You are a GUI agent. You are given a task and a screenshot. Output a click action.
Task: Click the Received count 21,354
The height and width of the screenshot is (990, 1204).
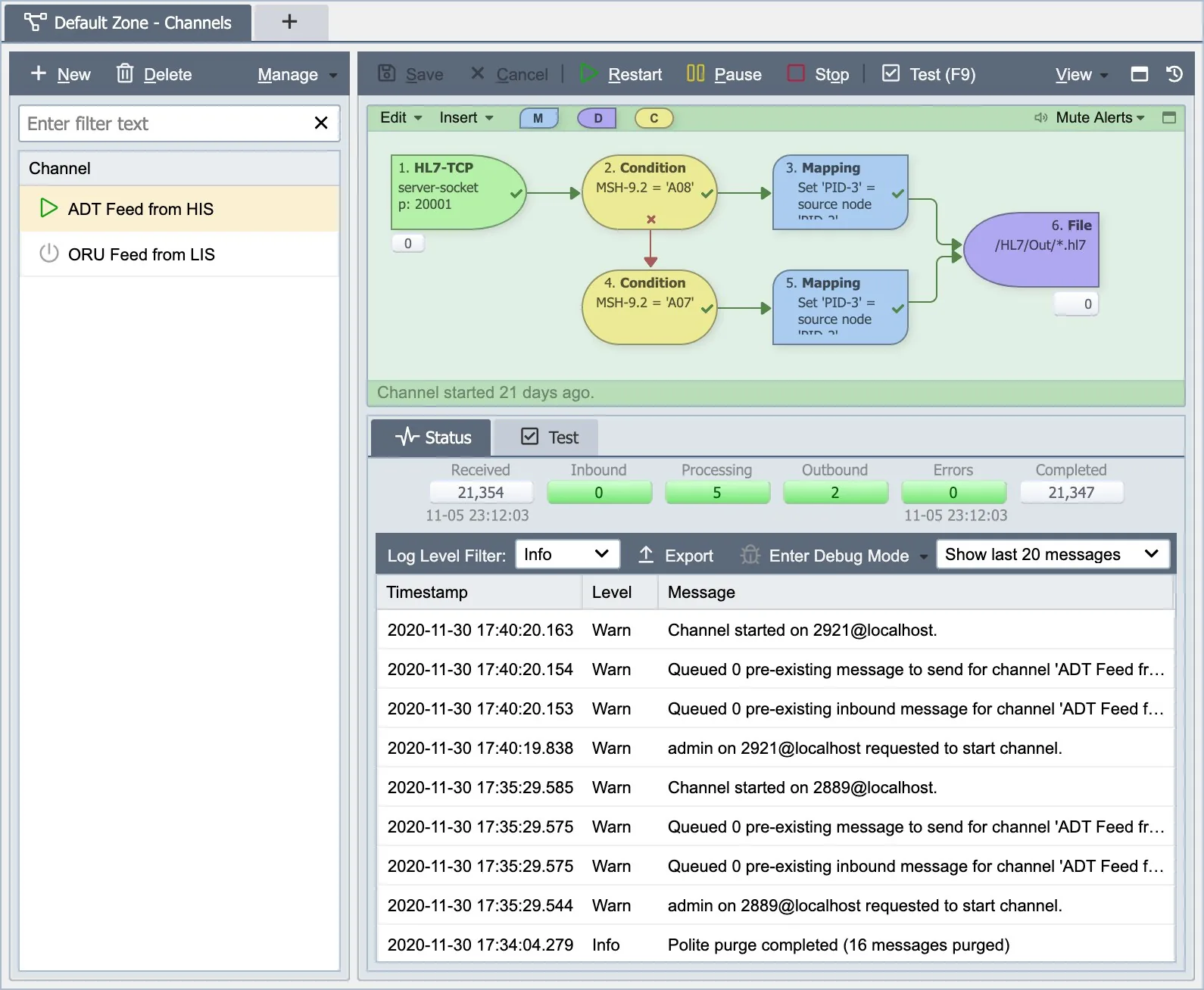pyautogui.click(x=481, y=493)
